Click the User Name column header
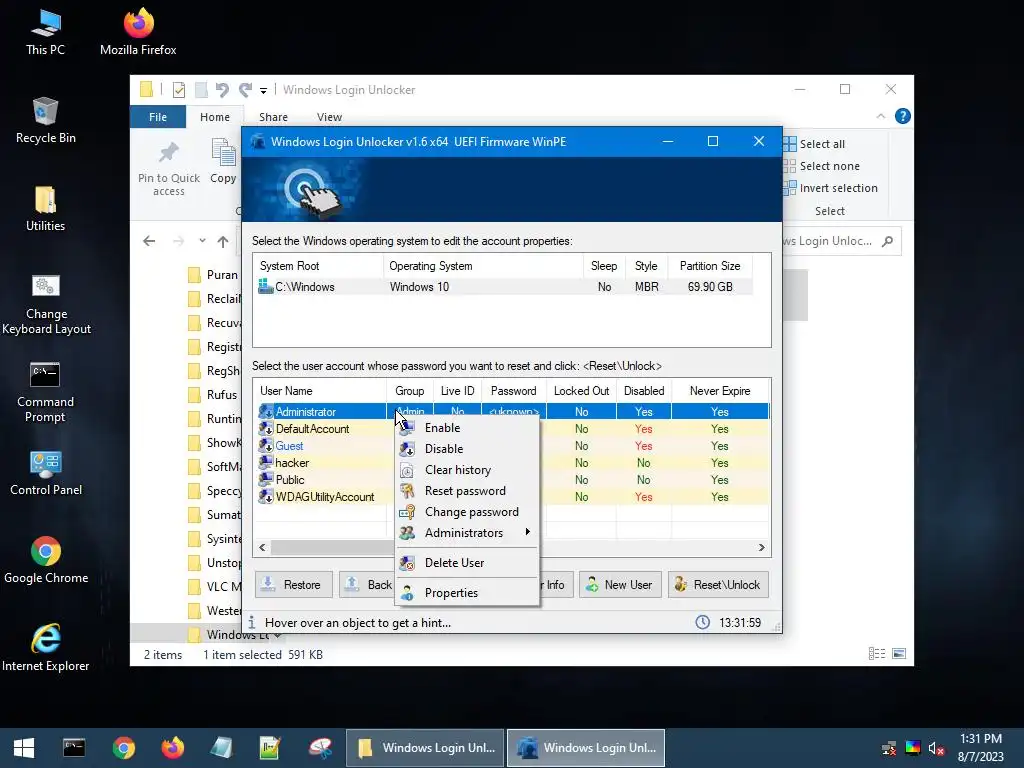 coord(320,391)
